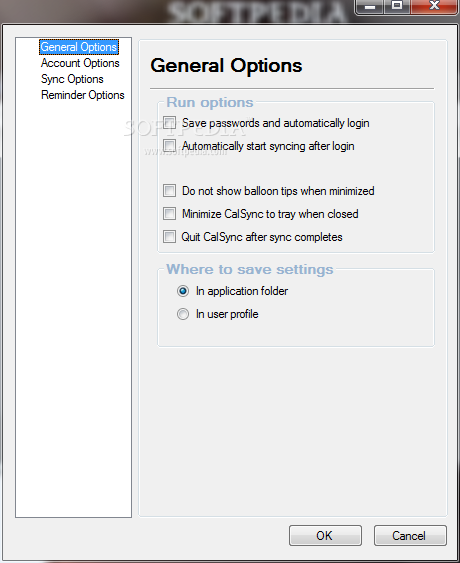Image resolution: width=460 pixels, height=563 pixels.
Task: Dismiss dialog with the Cancel button
Action: click(x=410, y=536)
